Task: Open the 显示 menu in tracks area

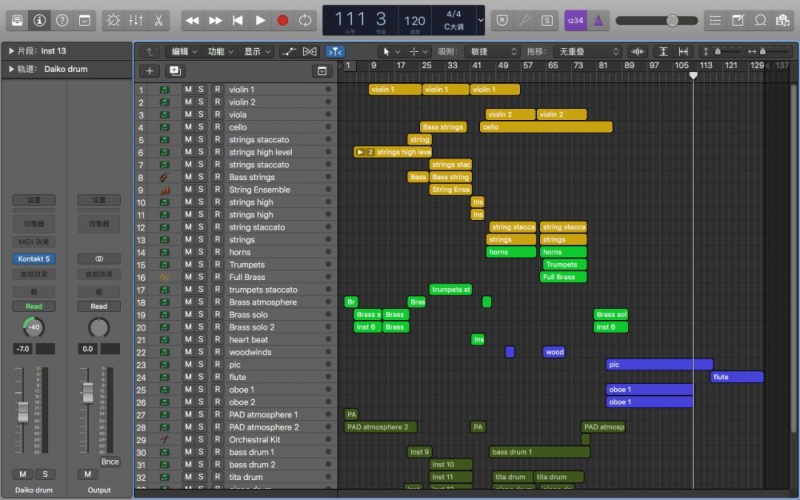Action: [256, 52]
